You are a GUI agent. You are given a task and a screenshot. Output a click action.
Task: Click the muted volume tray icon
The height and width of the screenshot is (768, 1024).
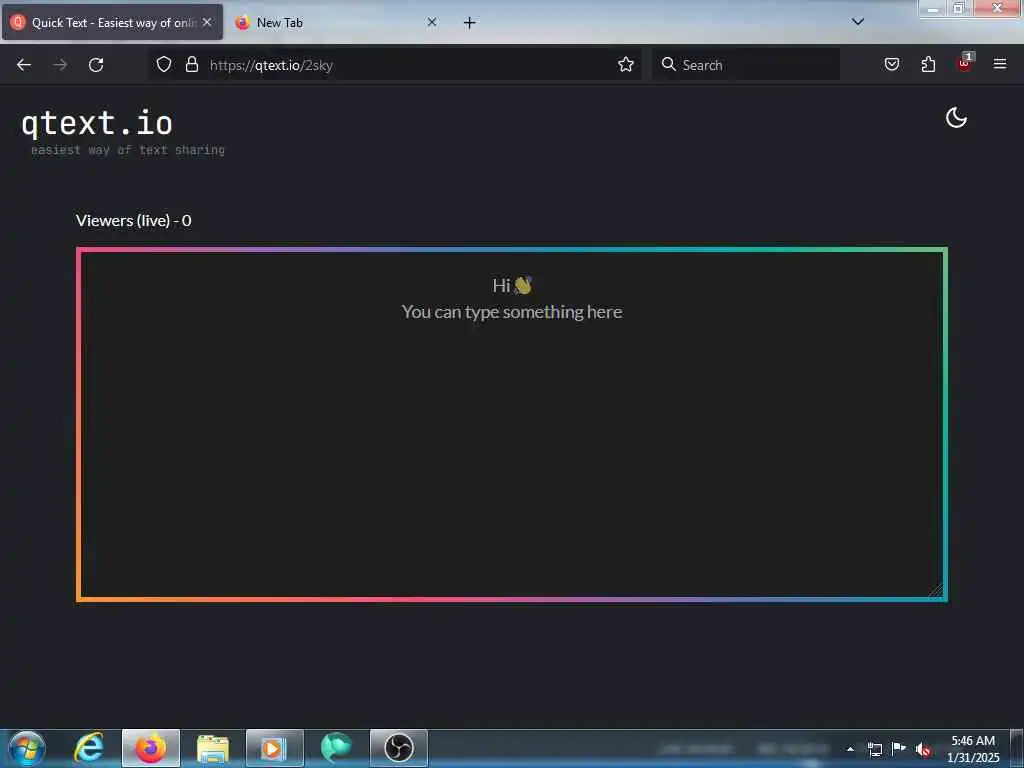coord(923,749)
